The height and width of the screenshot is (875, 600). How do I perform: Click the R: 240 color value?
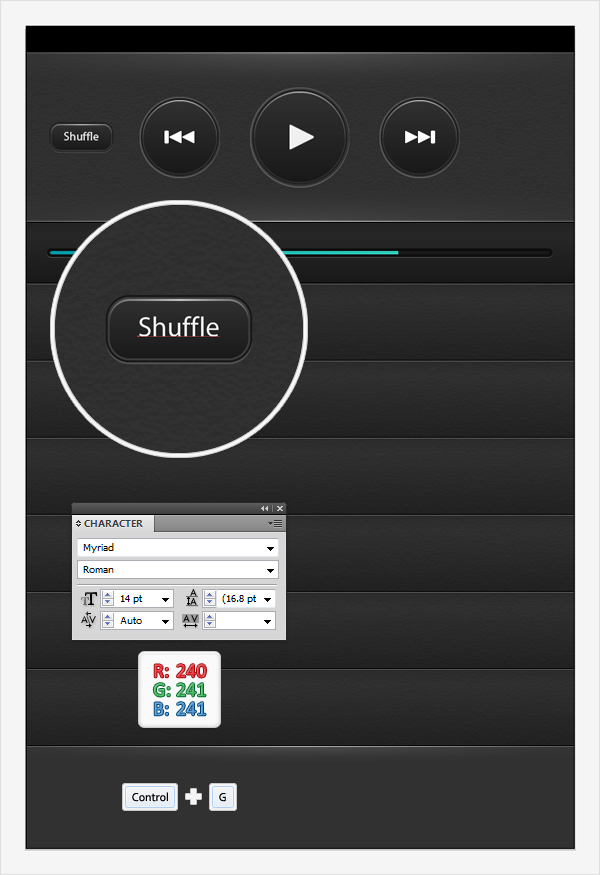tap(180, 671)
